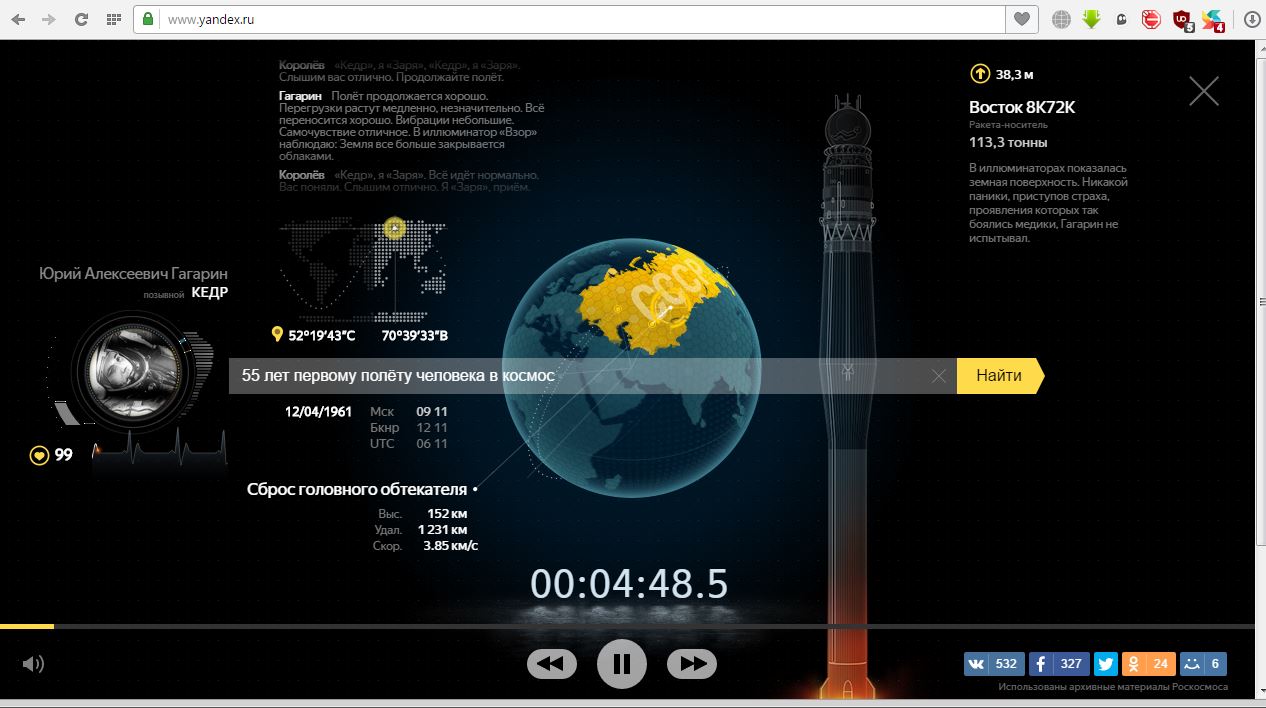Click Юрий Алексеевич Гагарин name
This screenshot has width=1266, height=708.
click(x=134, y=273)
